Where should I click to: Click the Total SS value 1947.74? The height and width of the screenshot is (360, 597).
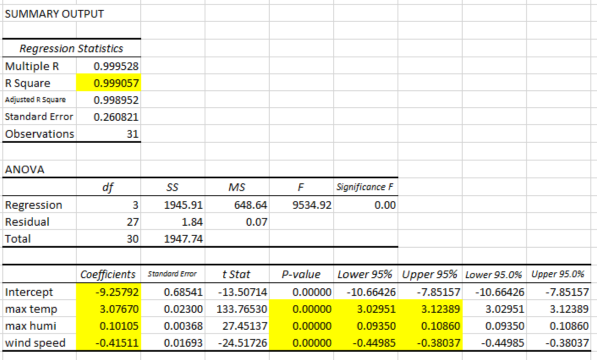(x=183, y=239)
